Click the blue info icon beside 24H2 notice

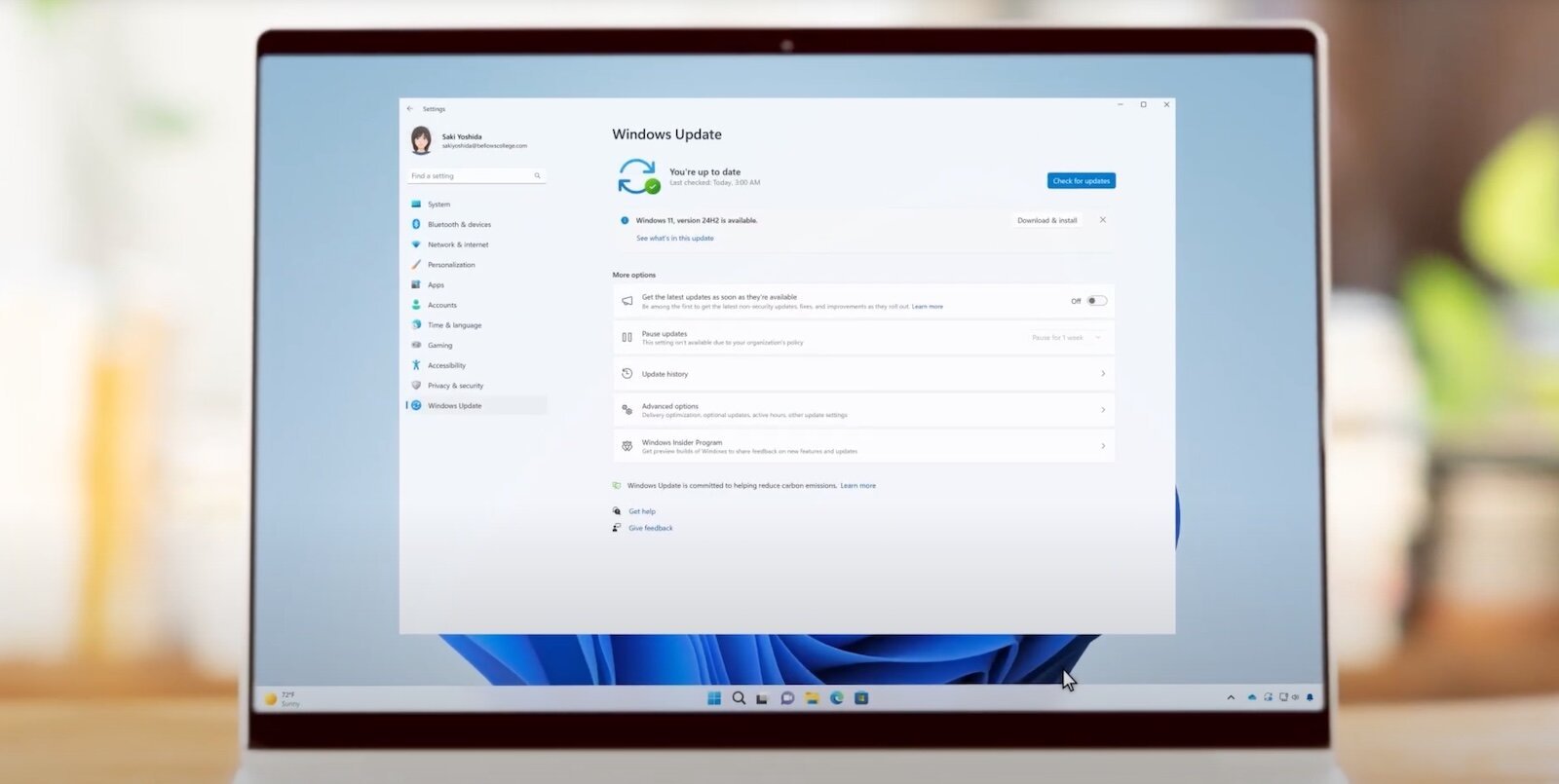click(x=625, y=220)
